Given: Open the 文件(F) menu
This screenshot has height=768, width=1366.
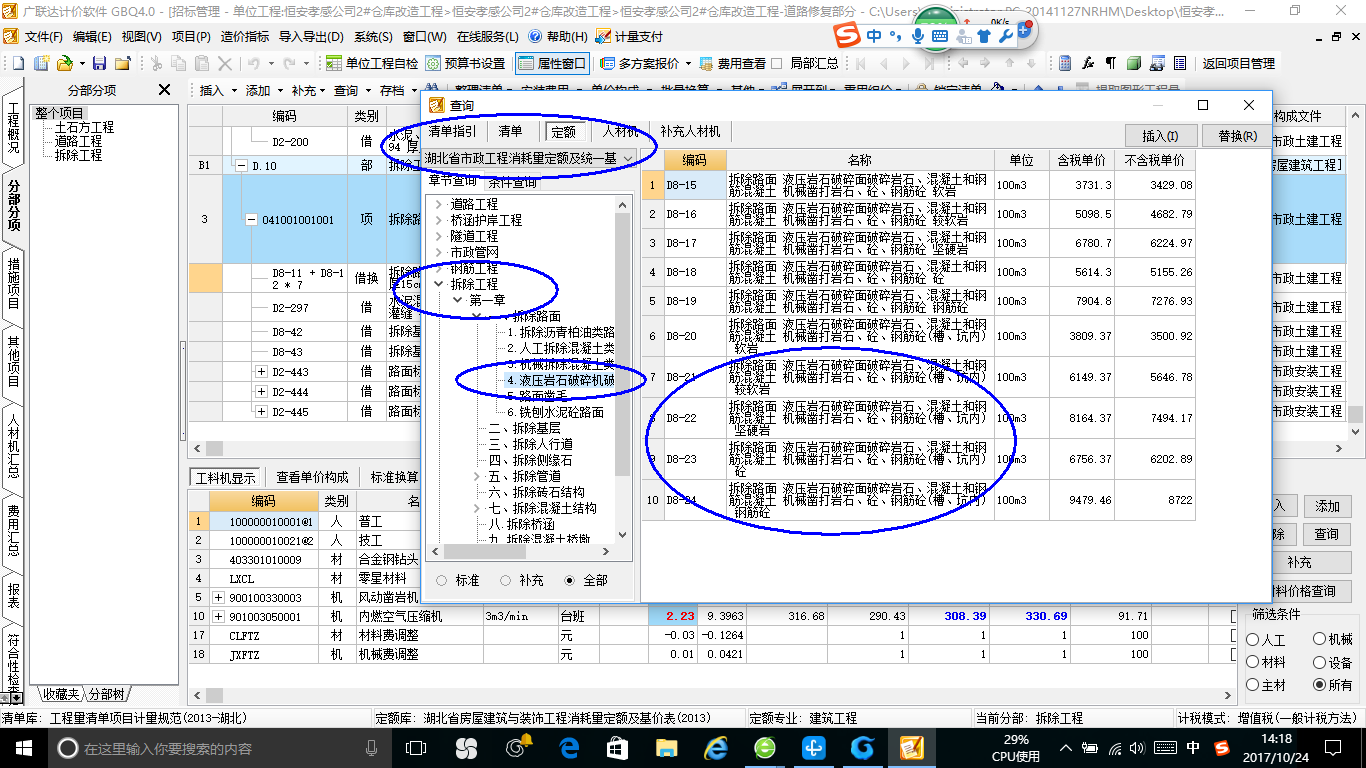Looking at the screenshot, I should 43,36.
